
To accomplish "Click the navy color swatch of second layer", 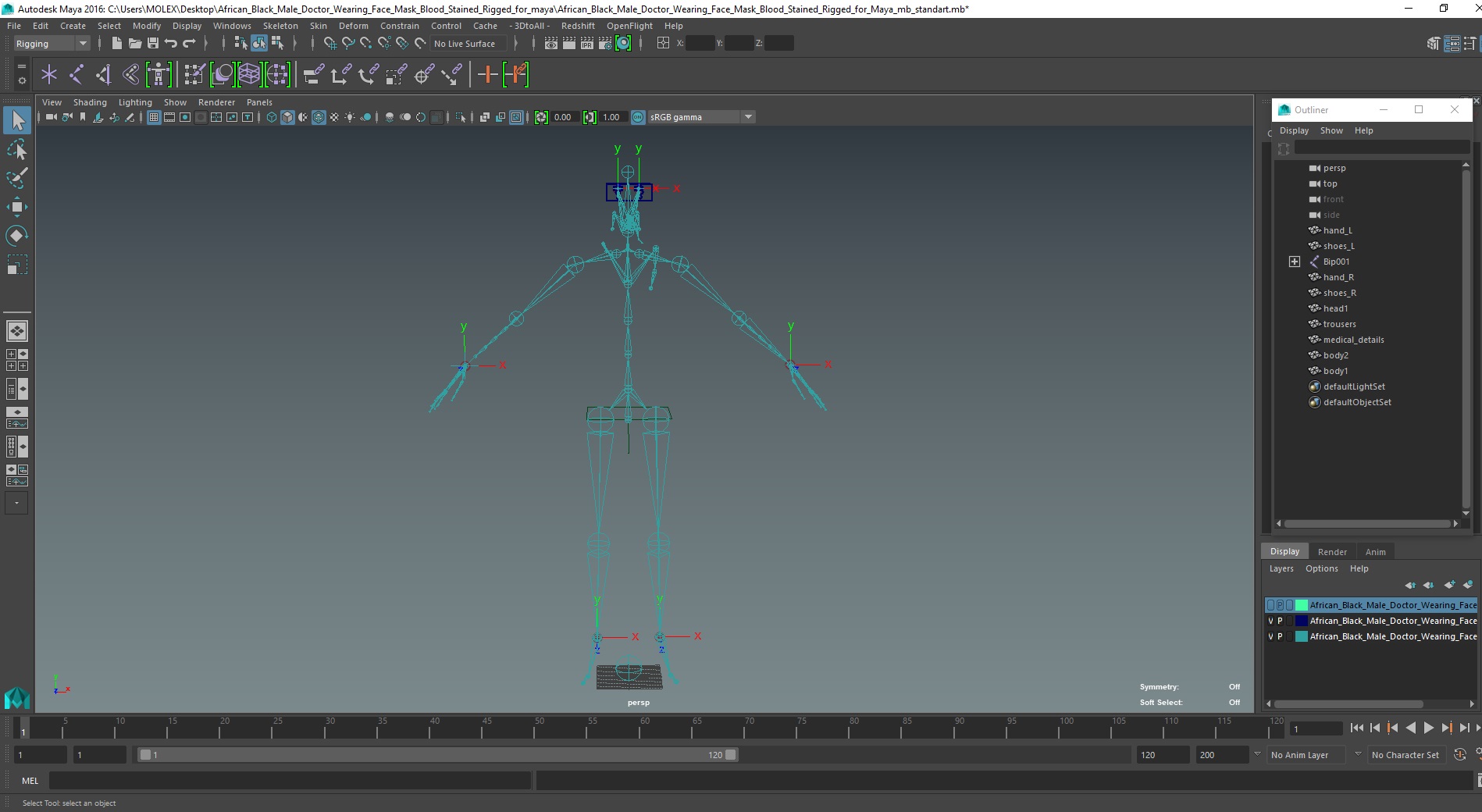I will click(1302, 621).
